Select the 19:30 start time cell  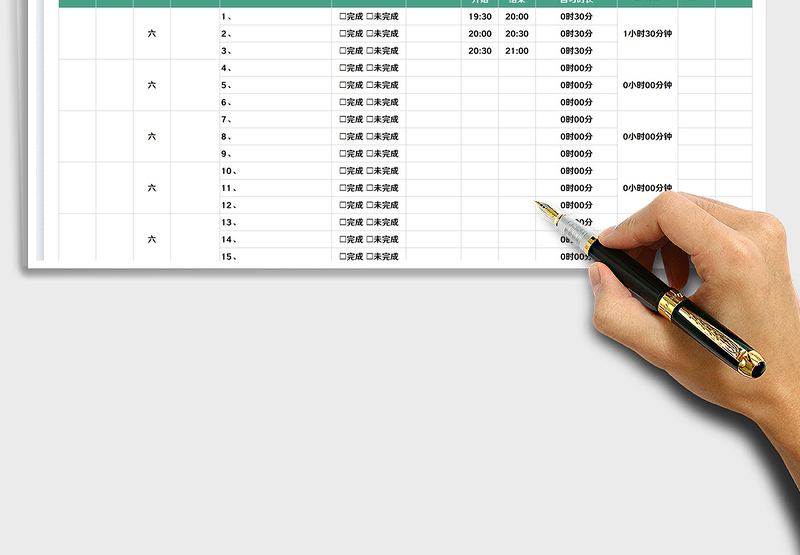click(480, 17)
